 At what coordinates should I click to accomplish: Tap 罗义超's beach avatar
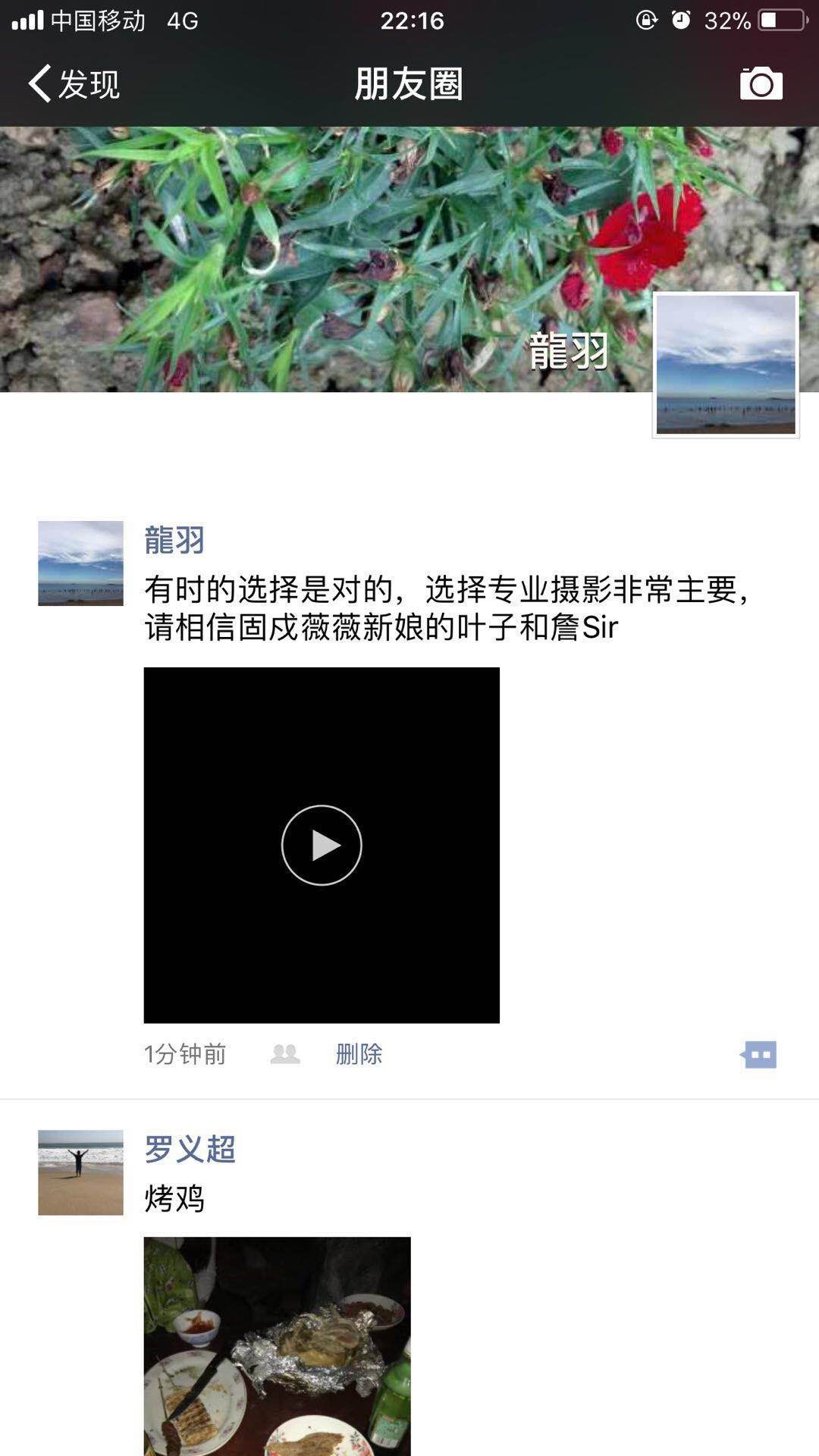coord(80,1172)
